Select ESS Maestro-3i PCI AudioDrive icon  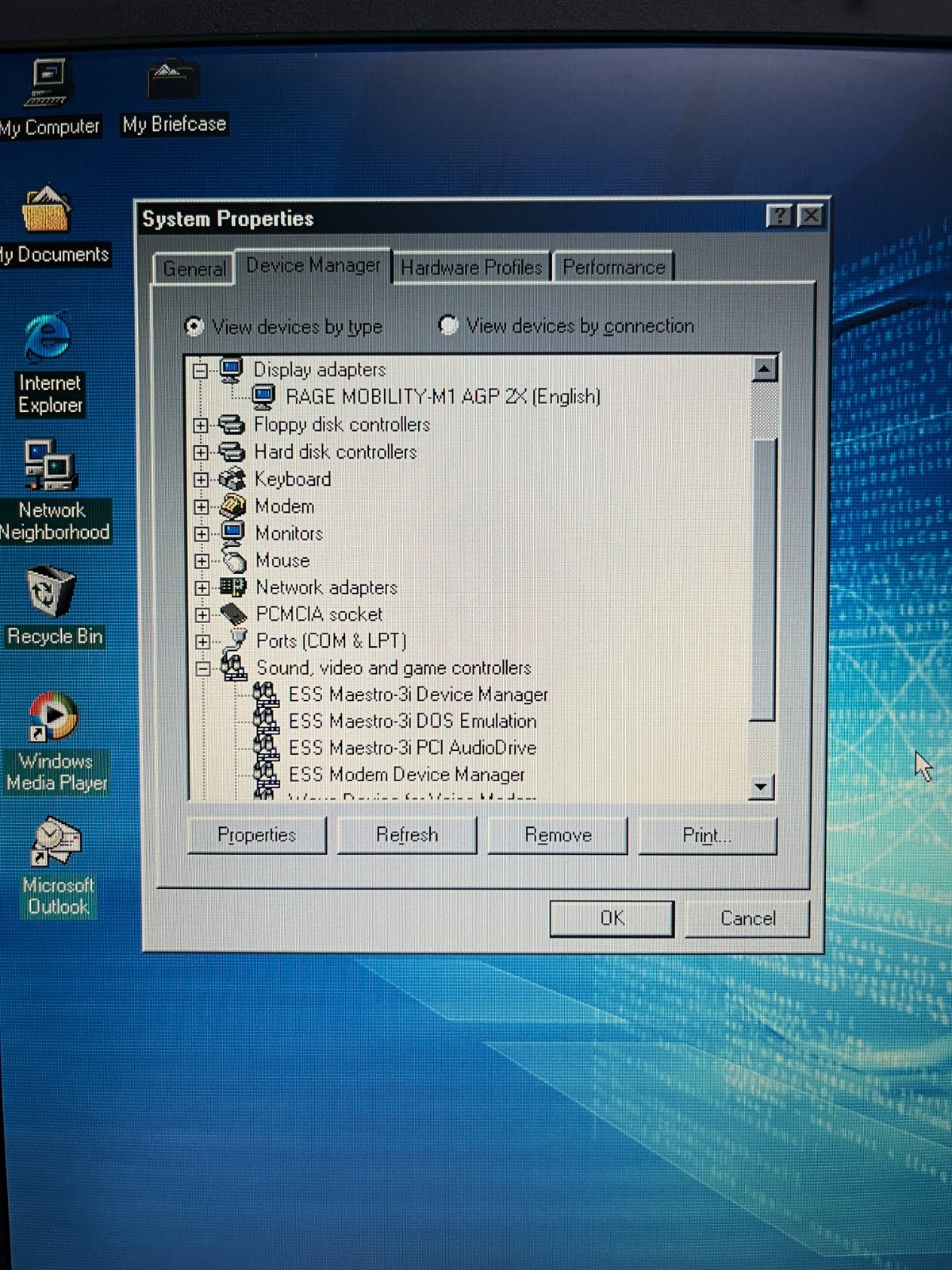(x=267, y=748)
